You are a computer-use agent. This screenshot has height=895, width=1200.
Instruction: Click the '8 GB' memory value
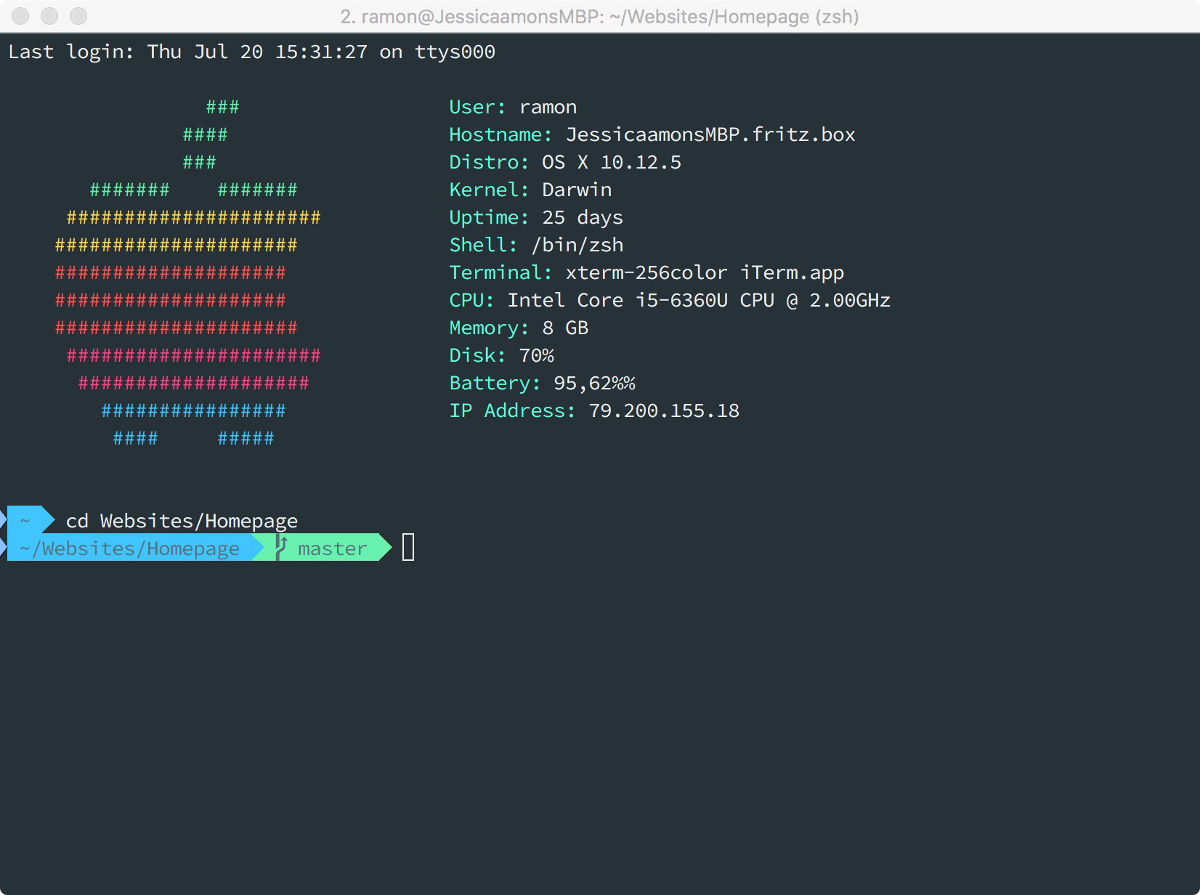coord(565,328)
